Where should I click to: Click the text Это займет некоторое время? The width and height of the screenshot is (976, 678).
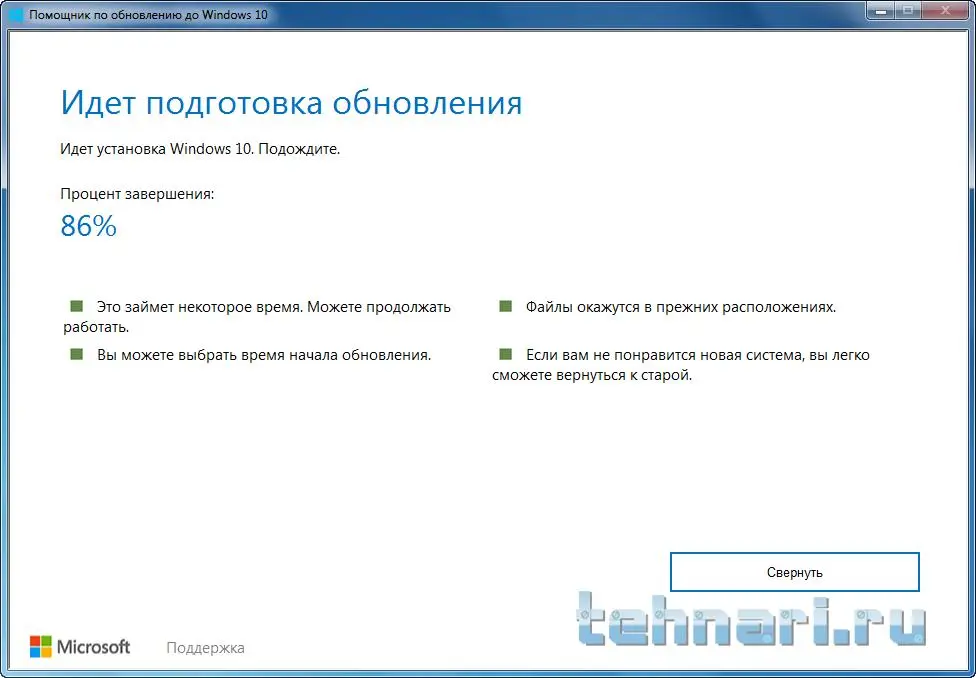click(200, 307)
